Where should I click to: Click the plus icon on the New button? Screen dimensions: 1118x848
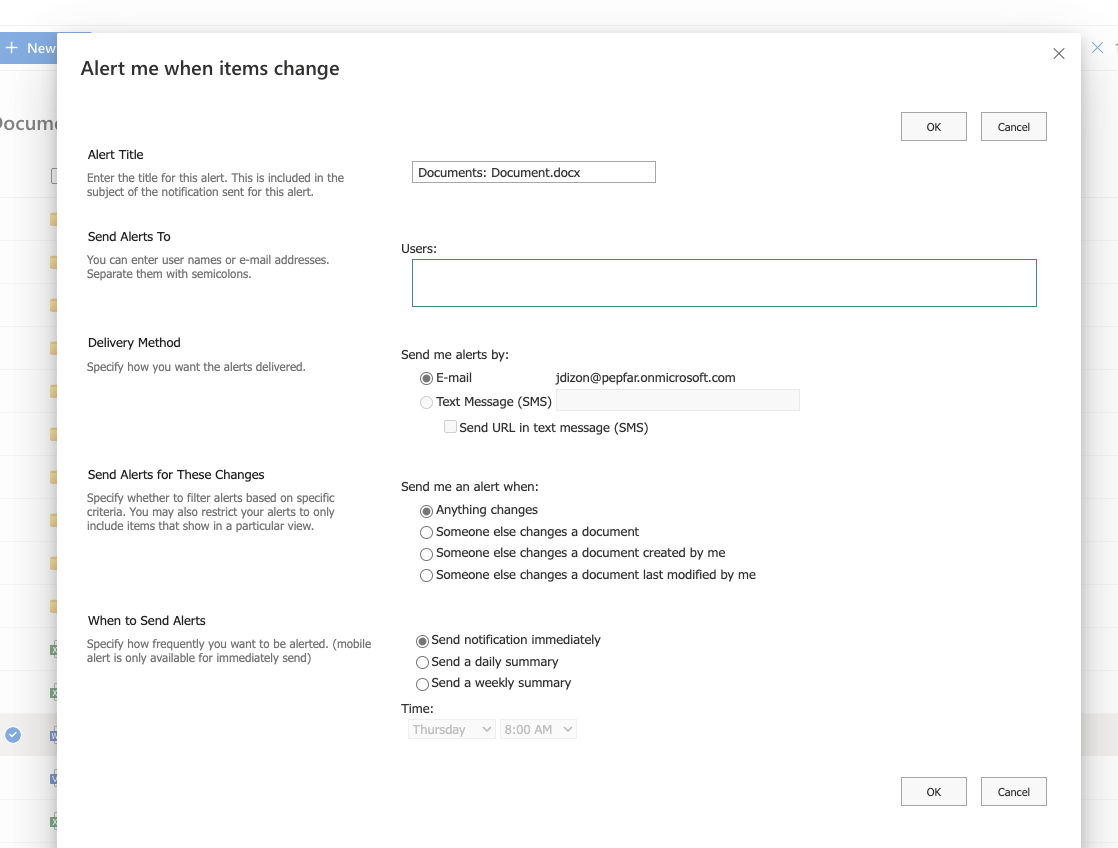[x=12, y=47]
